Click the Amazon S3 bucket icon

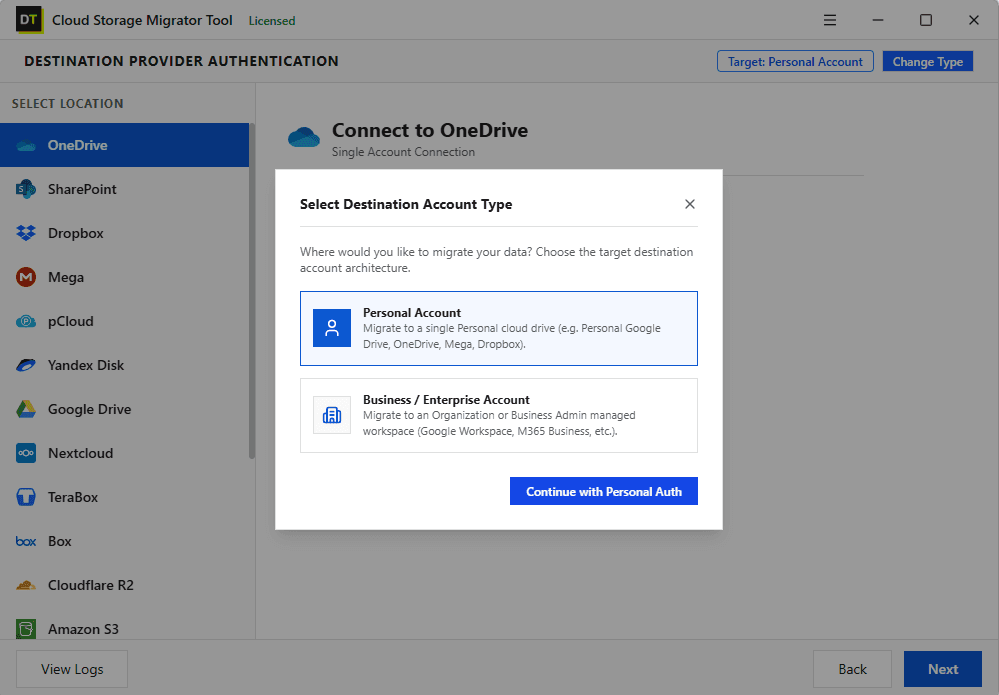coord(26,629)
